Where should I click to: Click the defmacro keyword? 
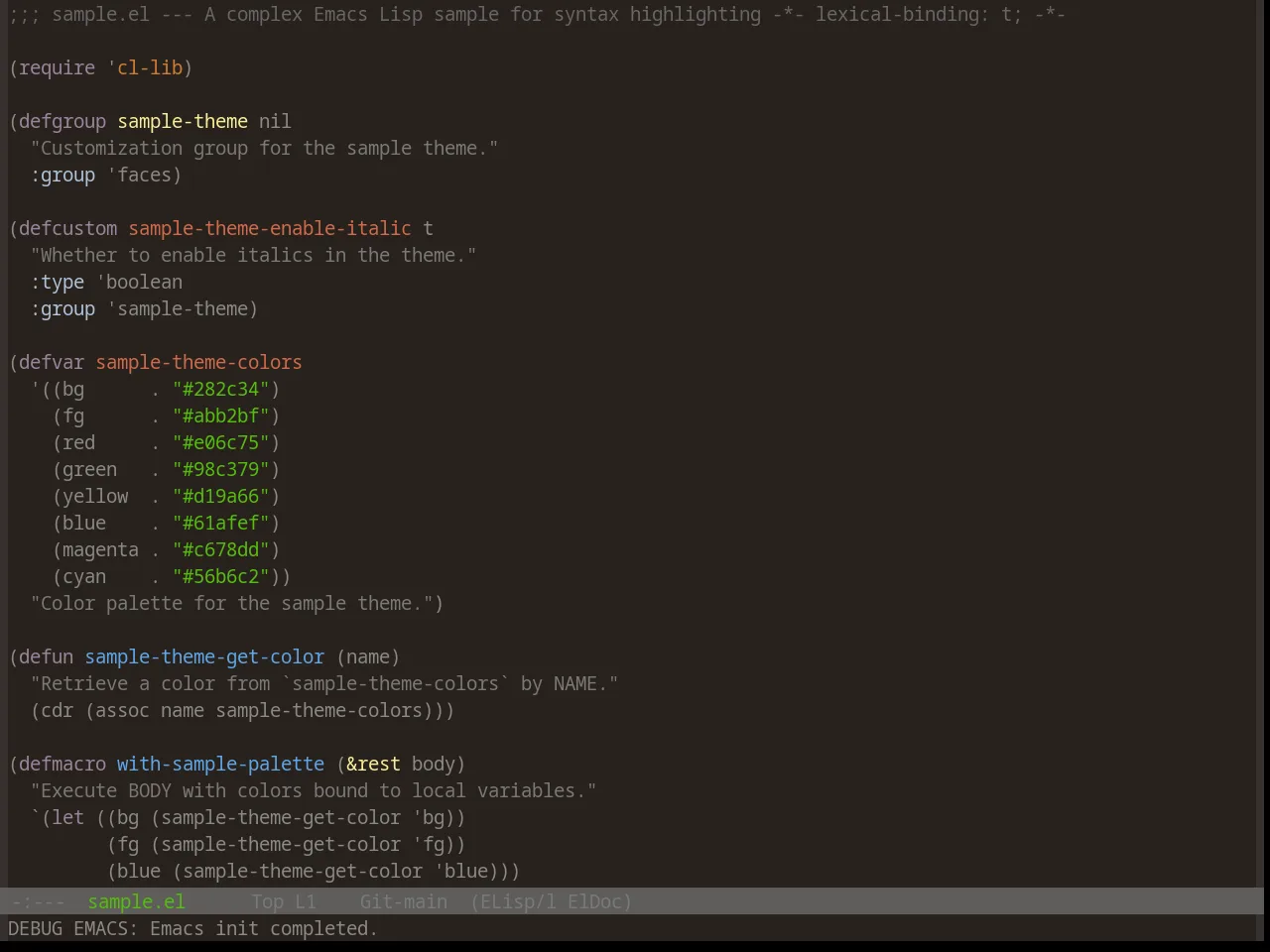63,764
